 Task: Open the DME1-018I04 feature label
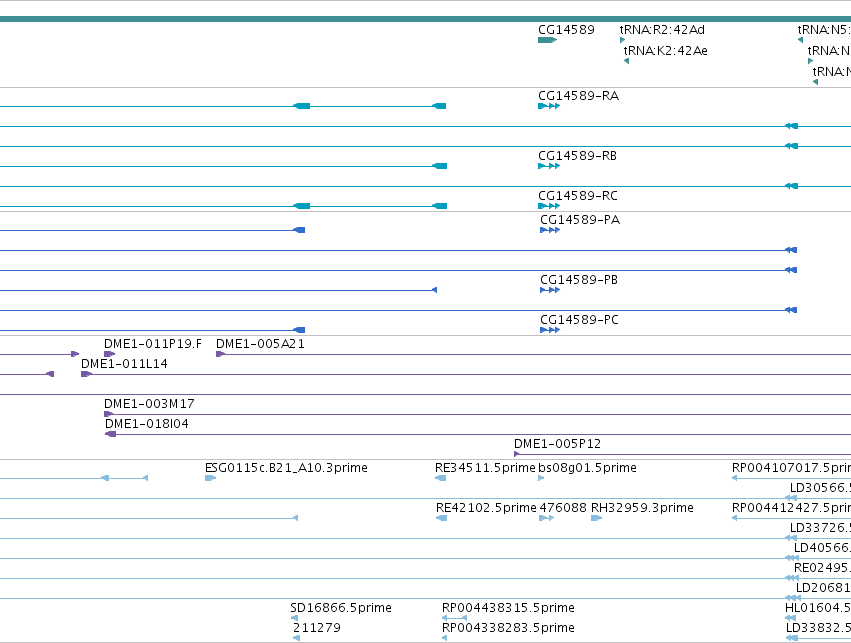(147, 424)
